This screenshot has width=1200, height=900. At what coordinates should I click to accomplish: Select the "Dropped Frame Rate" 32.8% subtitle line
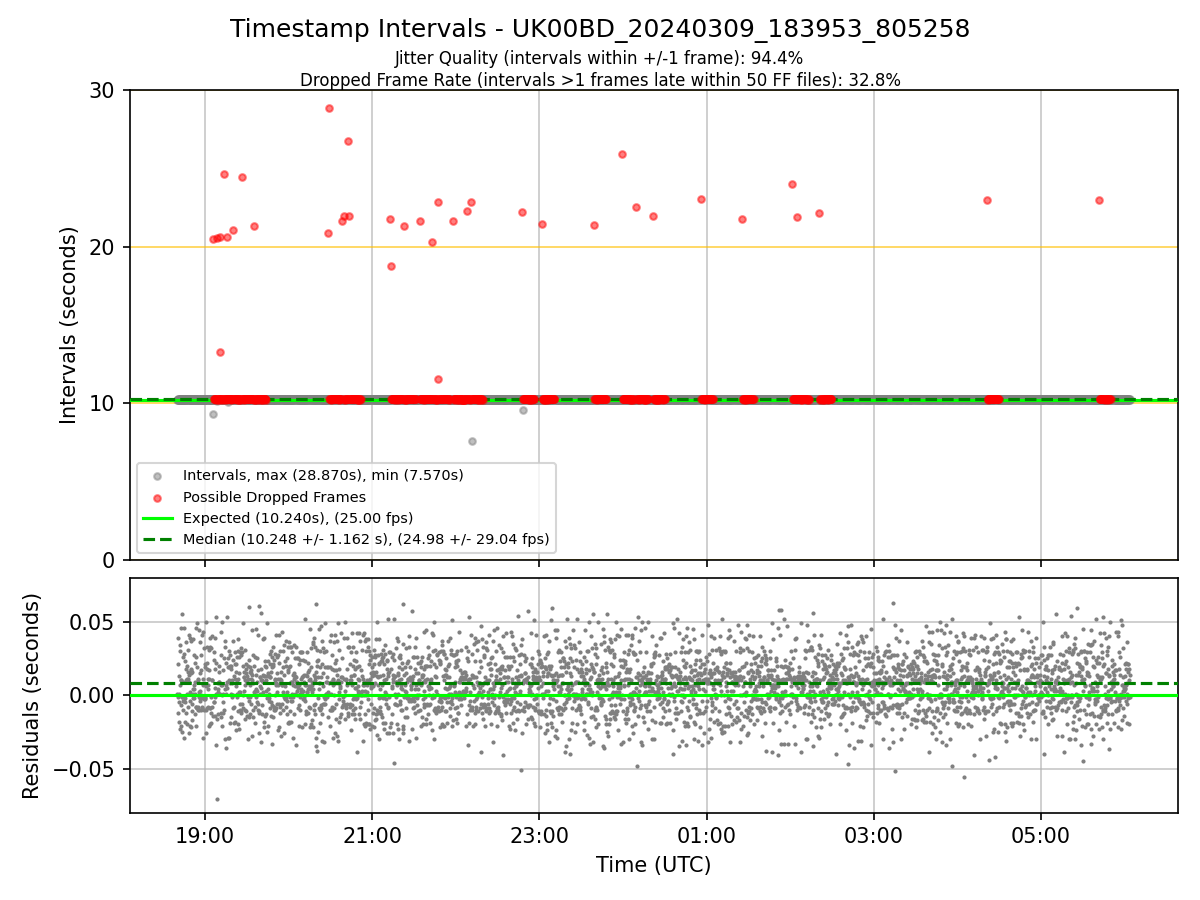600,80
